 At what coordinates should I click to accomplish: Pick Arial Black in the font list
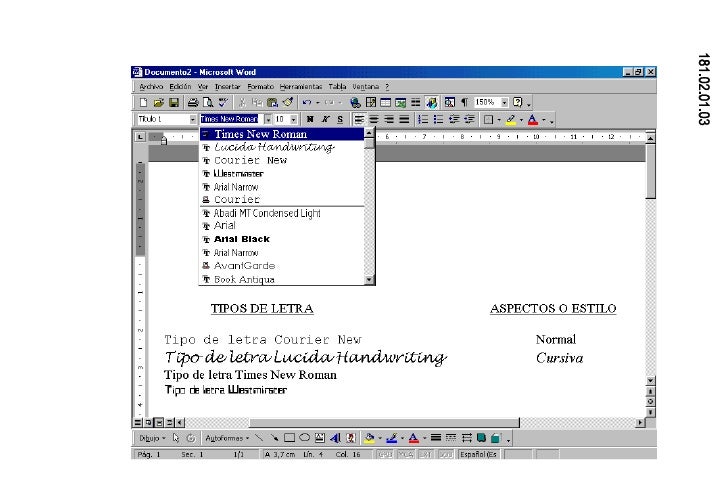click(x=282, y=239)
